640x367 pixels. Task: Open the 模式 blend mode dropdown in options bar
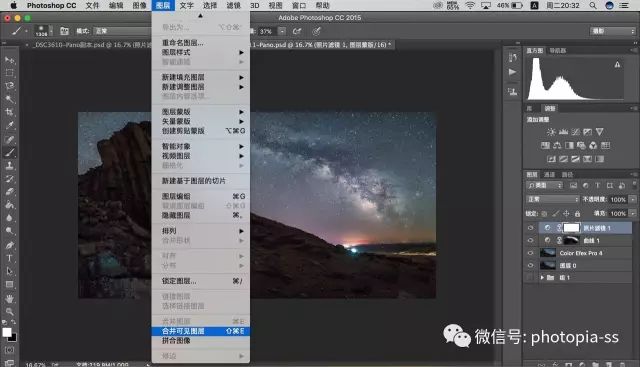pos(122,31)
